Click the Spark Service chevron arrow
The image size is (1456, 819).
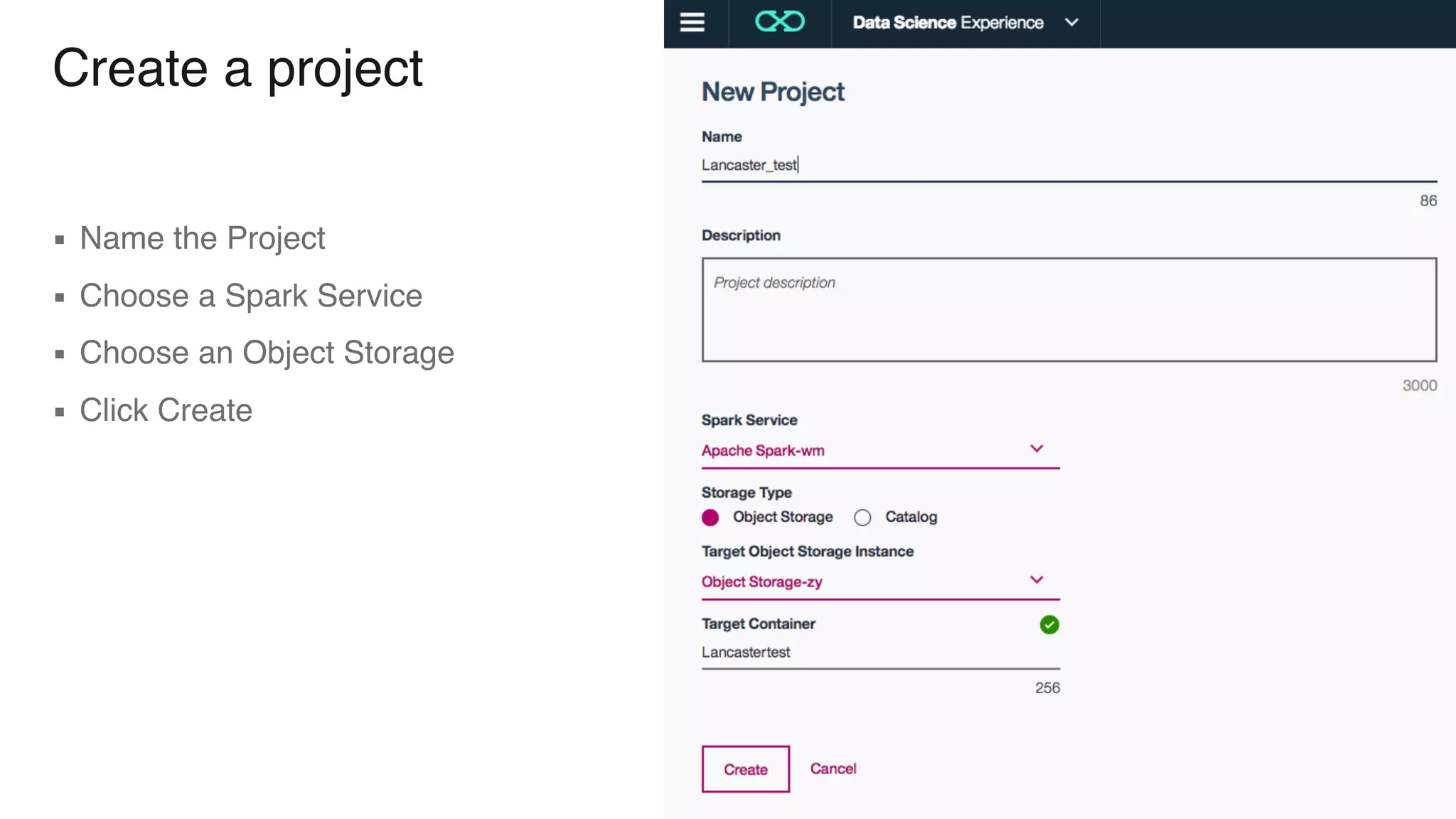[1037, 449]
